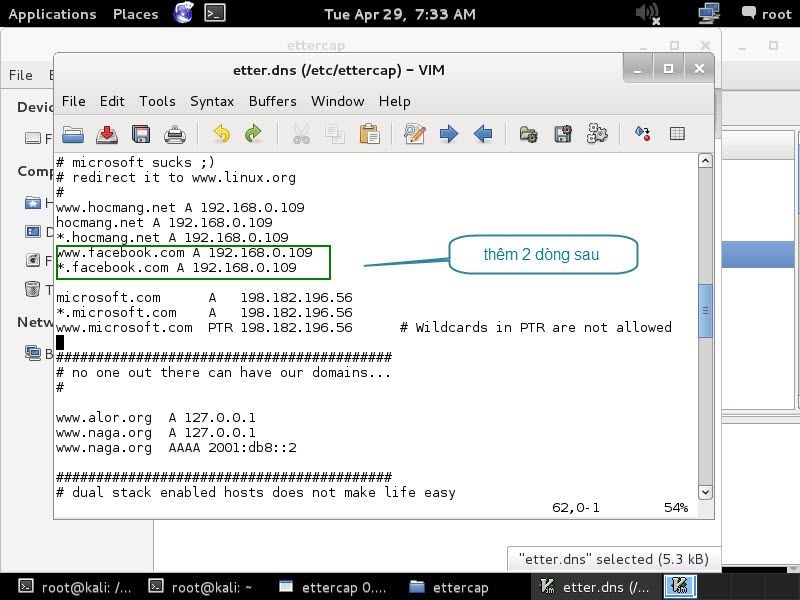This screenshot has height=600, width=800.
Task: Click the muted volume icon
Action: (x=648, y=13)
